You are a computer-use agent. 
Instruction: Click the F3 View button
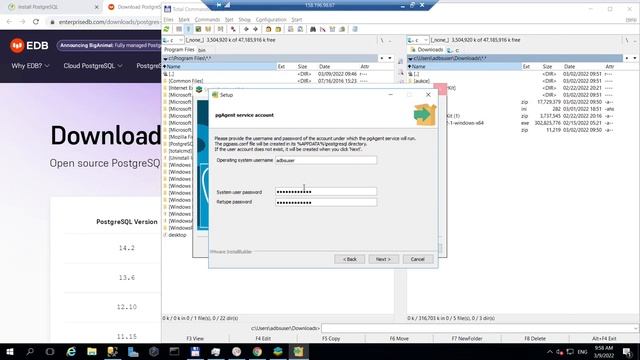[x=195, y=338]
